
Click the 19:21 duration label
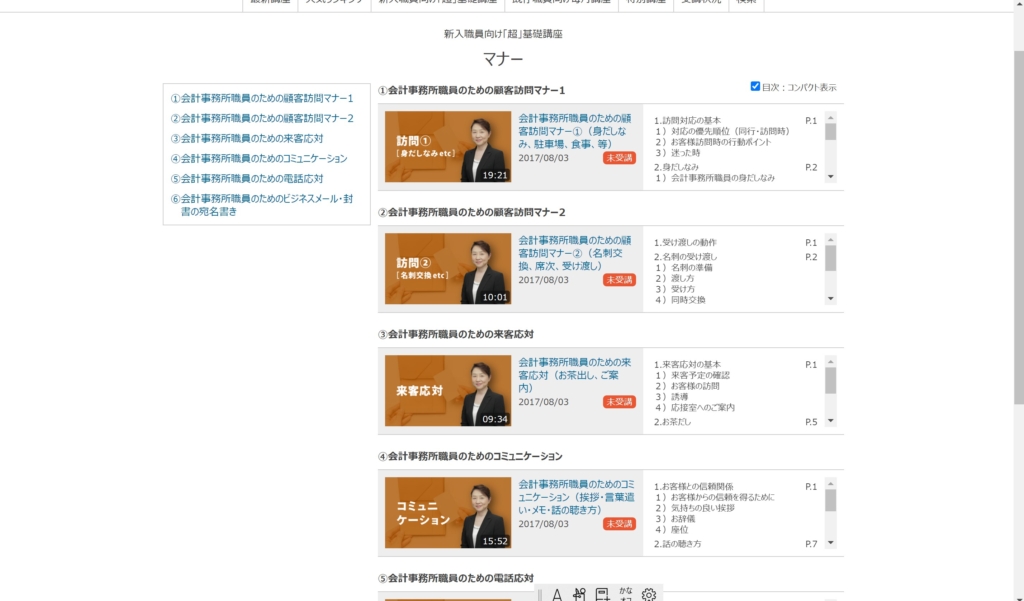pyautogui.click(x=495, y=175)
